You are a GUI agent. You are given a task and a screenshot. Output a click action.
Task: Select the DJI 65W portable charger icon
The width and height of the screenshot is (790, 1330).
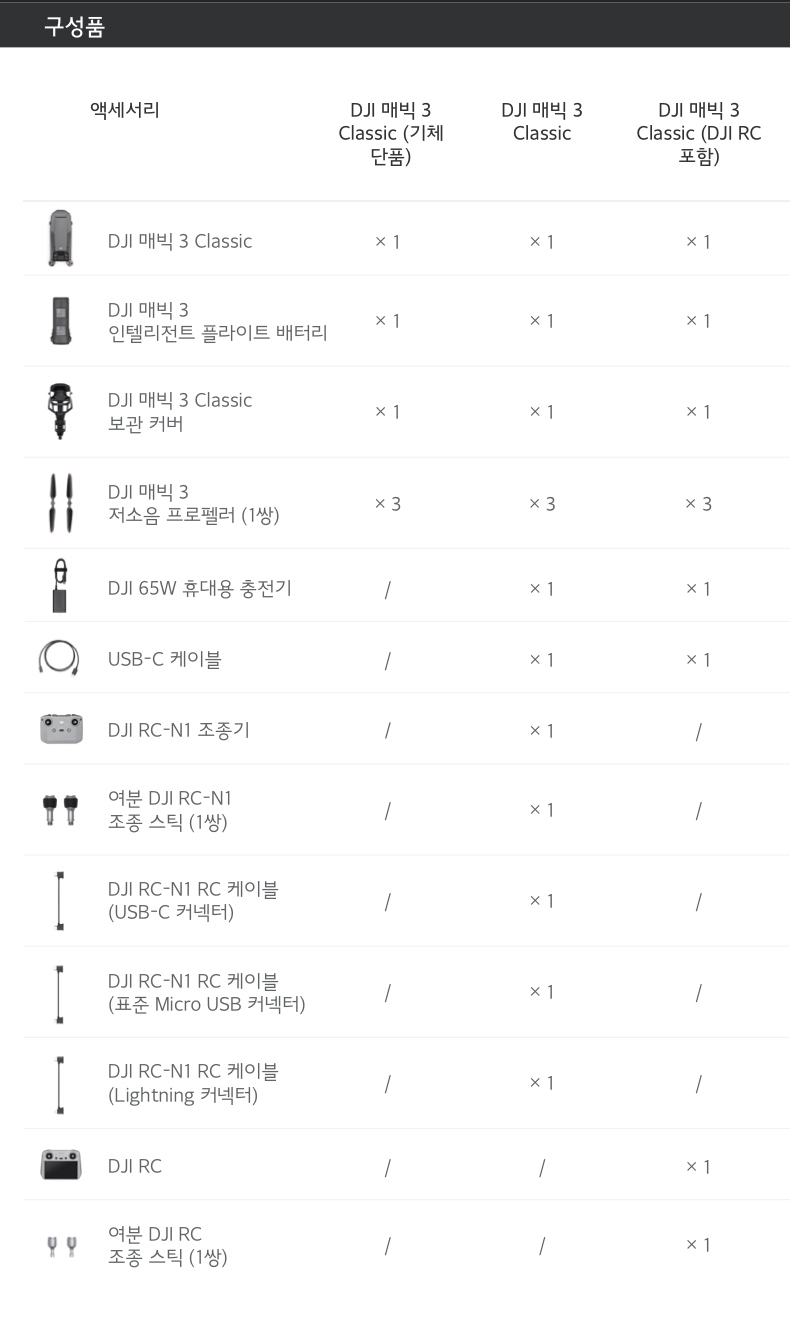tap(60, 586)
